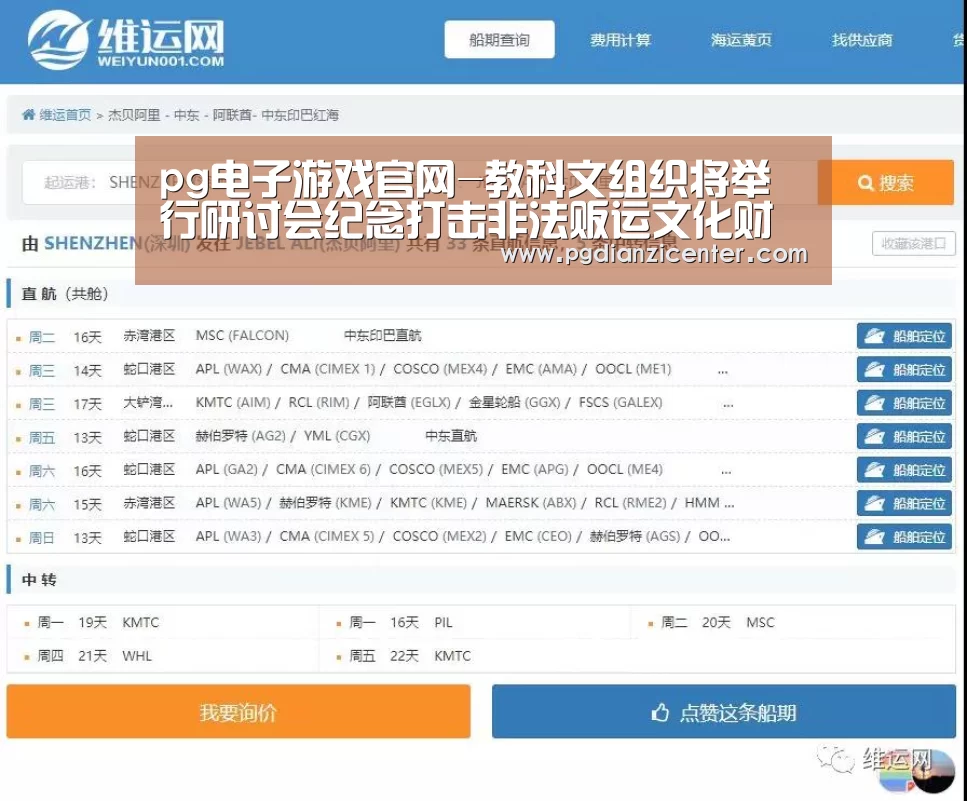Screen dimensions: 967x801
Task: Open the 找供应商 menu item
Action: click(862, 40)
